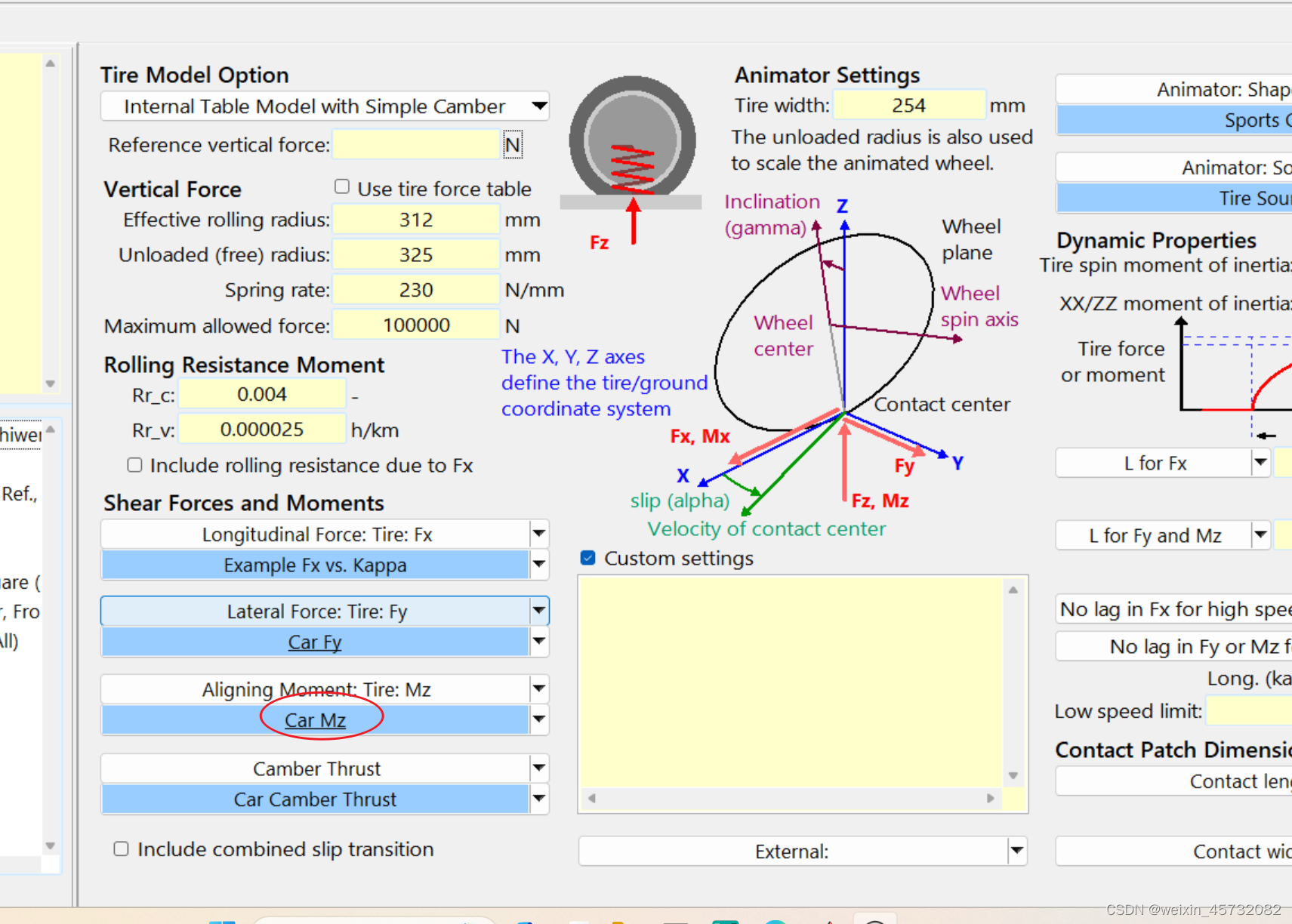Click the Tire width input field
1292x924 pixels.
pos(908,105)
